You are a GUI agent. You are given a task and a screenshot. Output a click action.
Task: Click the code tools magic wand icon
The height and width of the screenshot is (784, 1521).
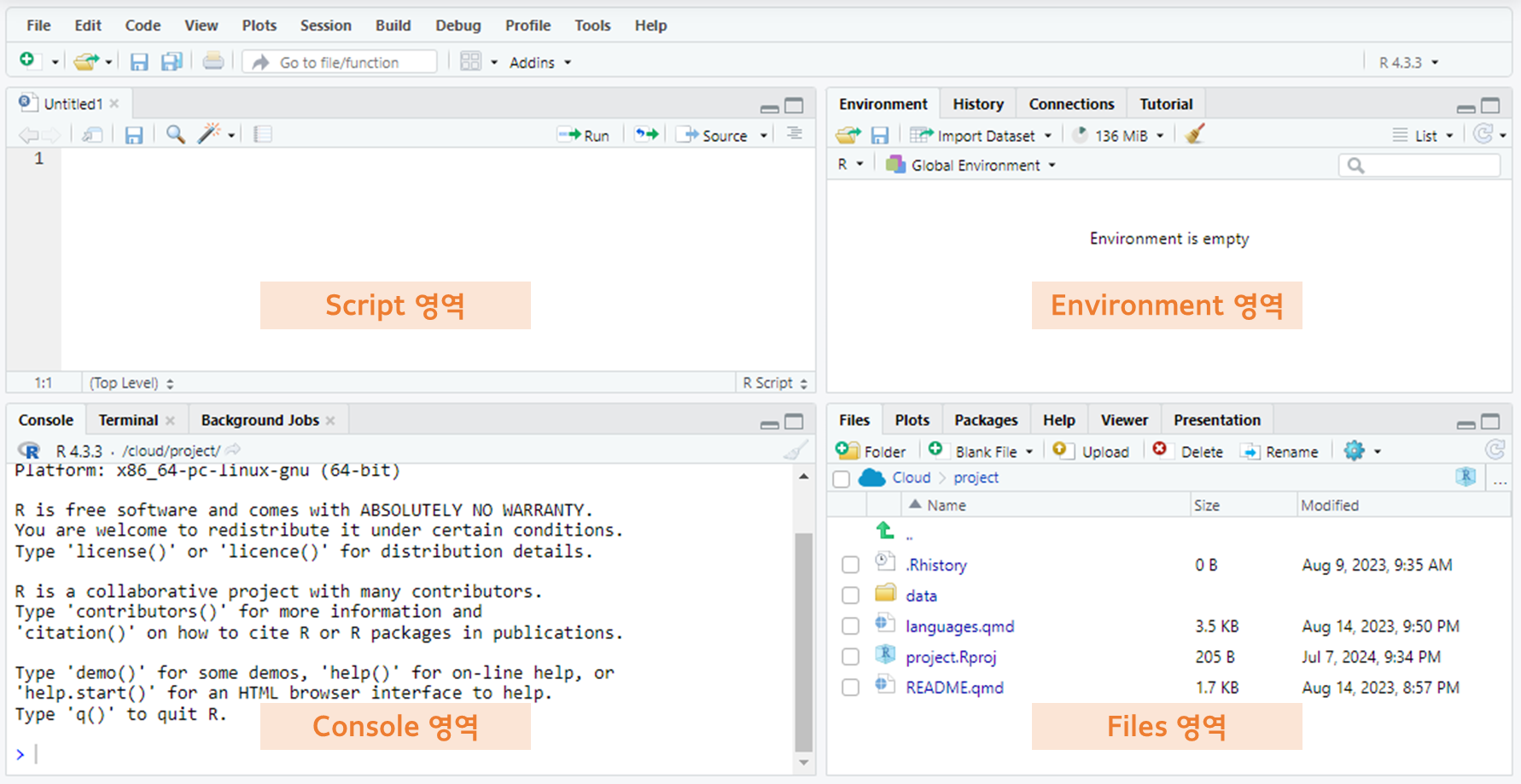tap(209, 134)
